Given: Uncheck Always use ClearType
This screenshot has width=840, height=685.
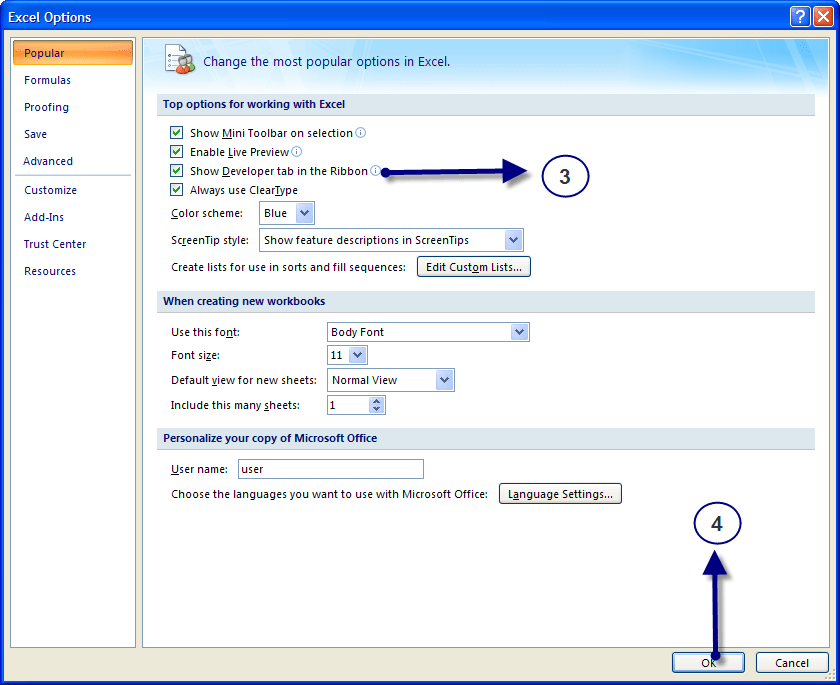Looking at the screenshot, I should [x=177, y=189].
